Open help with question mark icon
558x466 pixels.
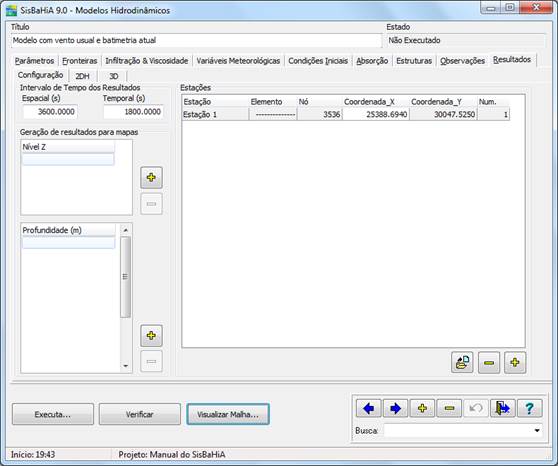pyautogui.click(x=530, y=408)
